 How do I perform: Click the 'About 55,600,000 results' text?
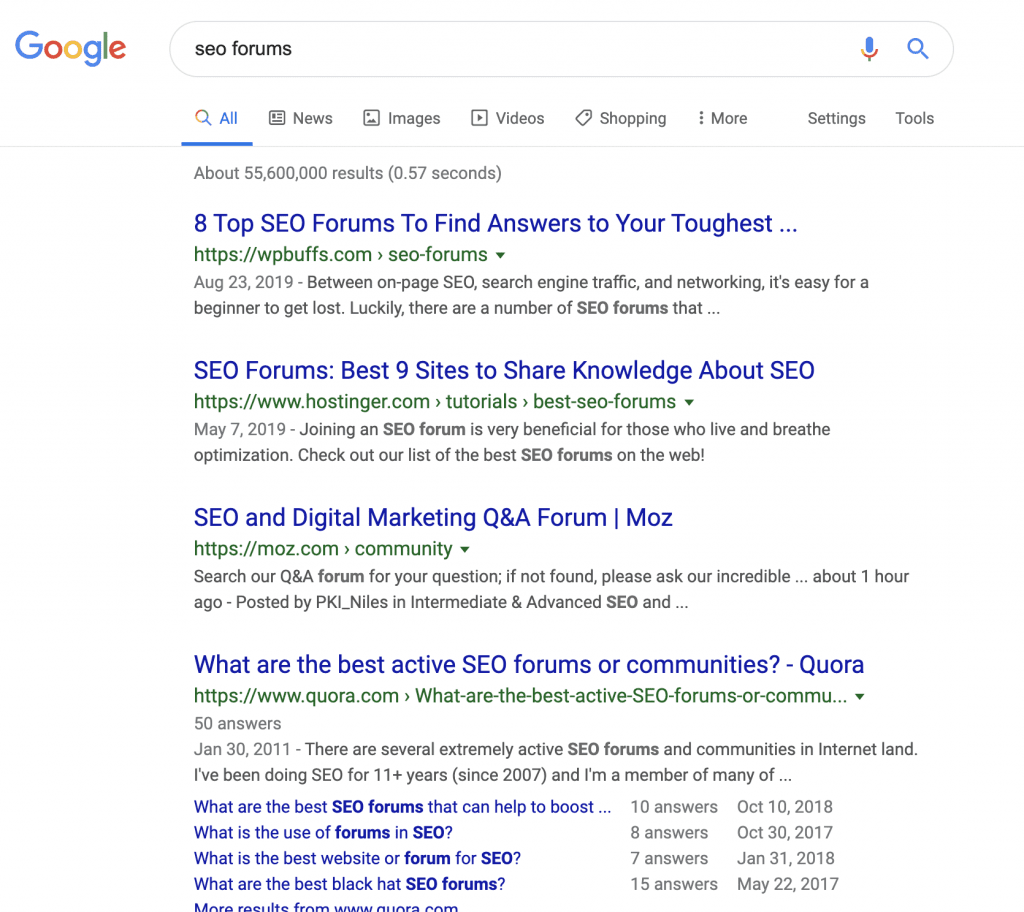pos(347,173)
